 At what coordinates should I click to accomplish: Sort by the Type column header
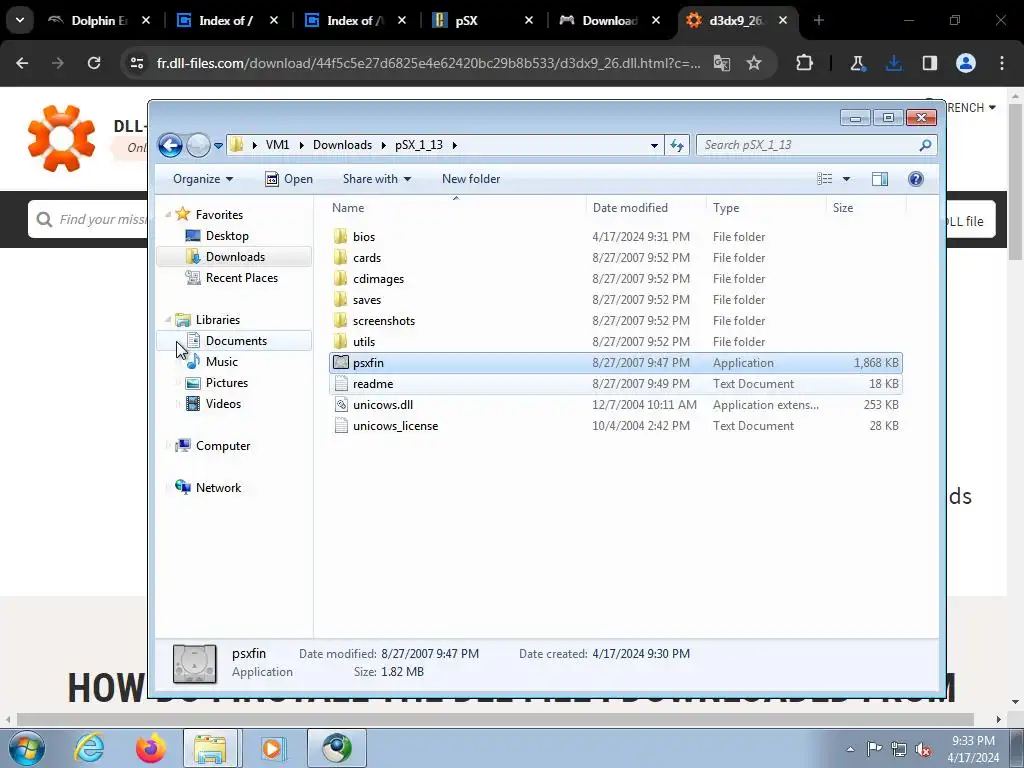tap(766, 208)
